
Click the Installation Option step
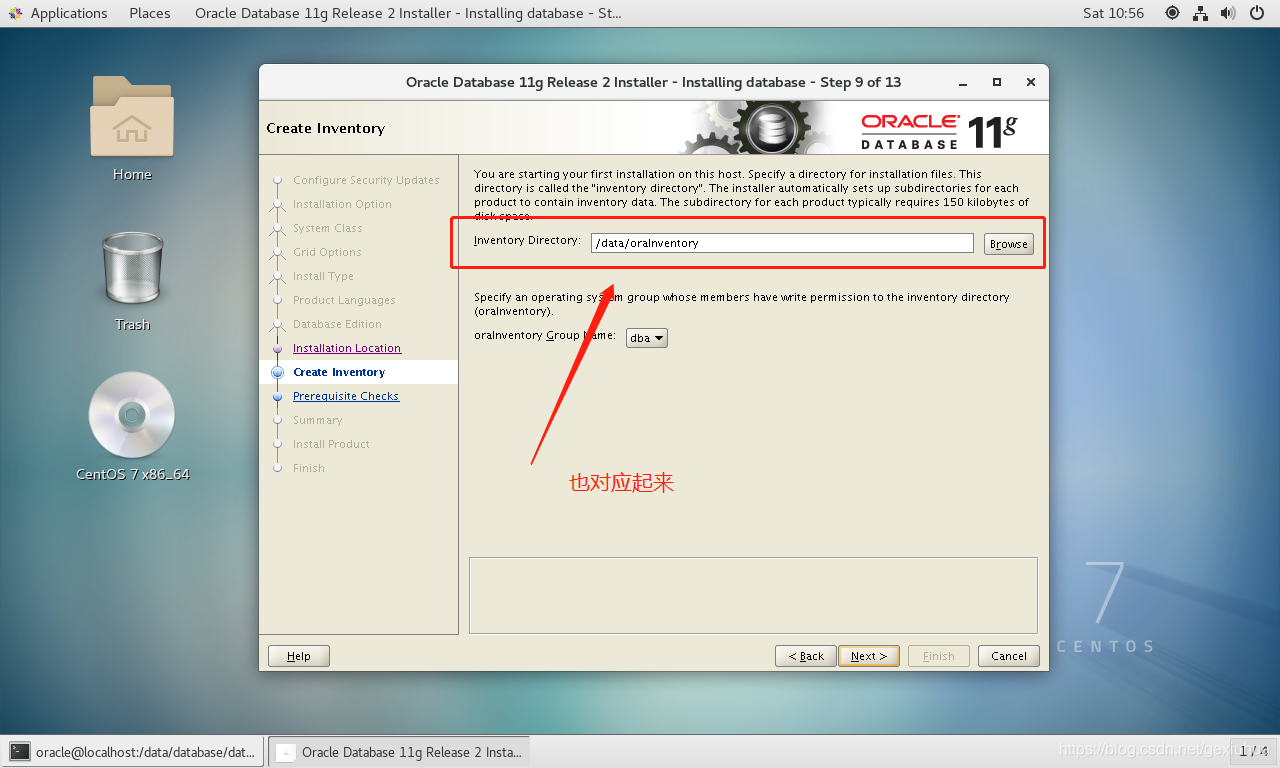tap(342, 204)
